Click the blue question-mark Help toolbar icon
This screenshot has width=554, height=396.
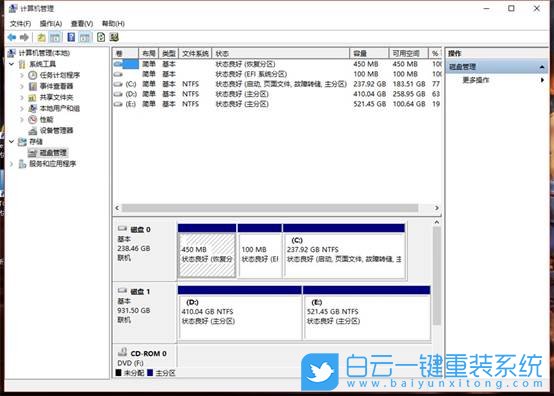coord(71,37)
